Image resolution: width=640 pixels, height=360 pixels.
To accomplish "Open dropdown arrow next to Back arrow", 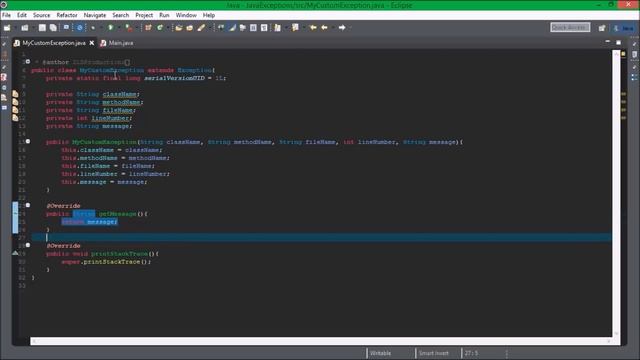I will click(332, 28).
